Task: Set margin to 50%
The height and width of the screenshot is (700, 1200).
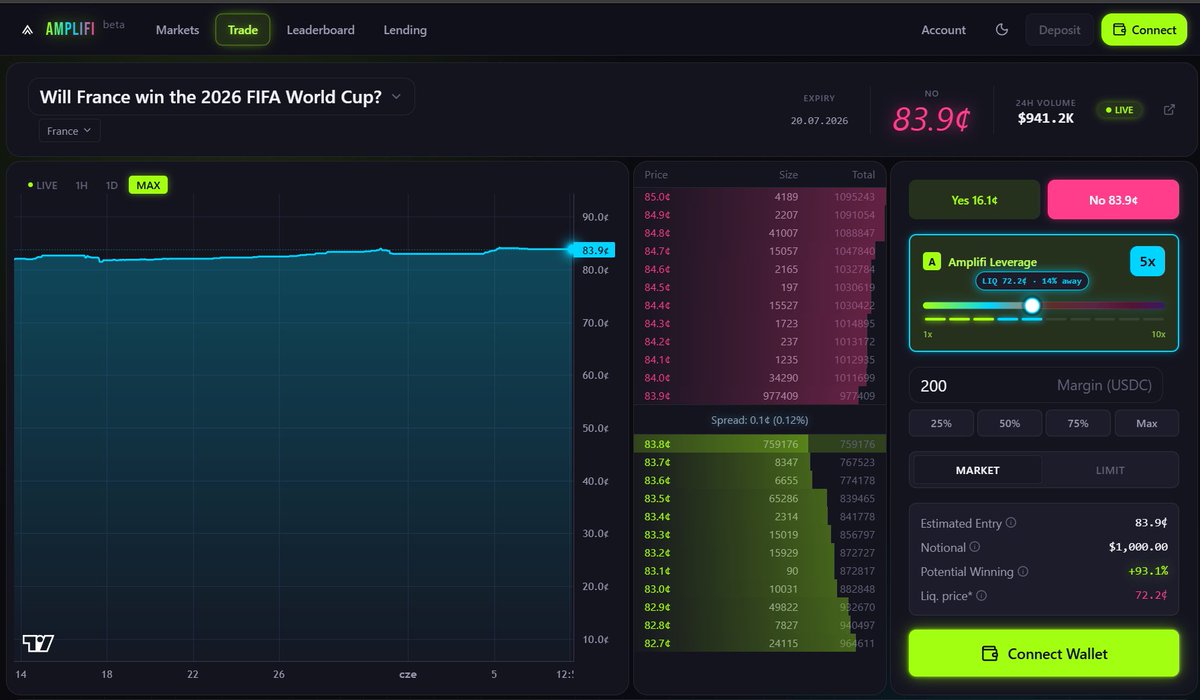Action: point(1009,423)
